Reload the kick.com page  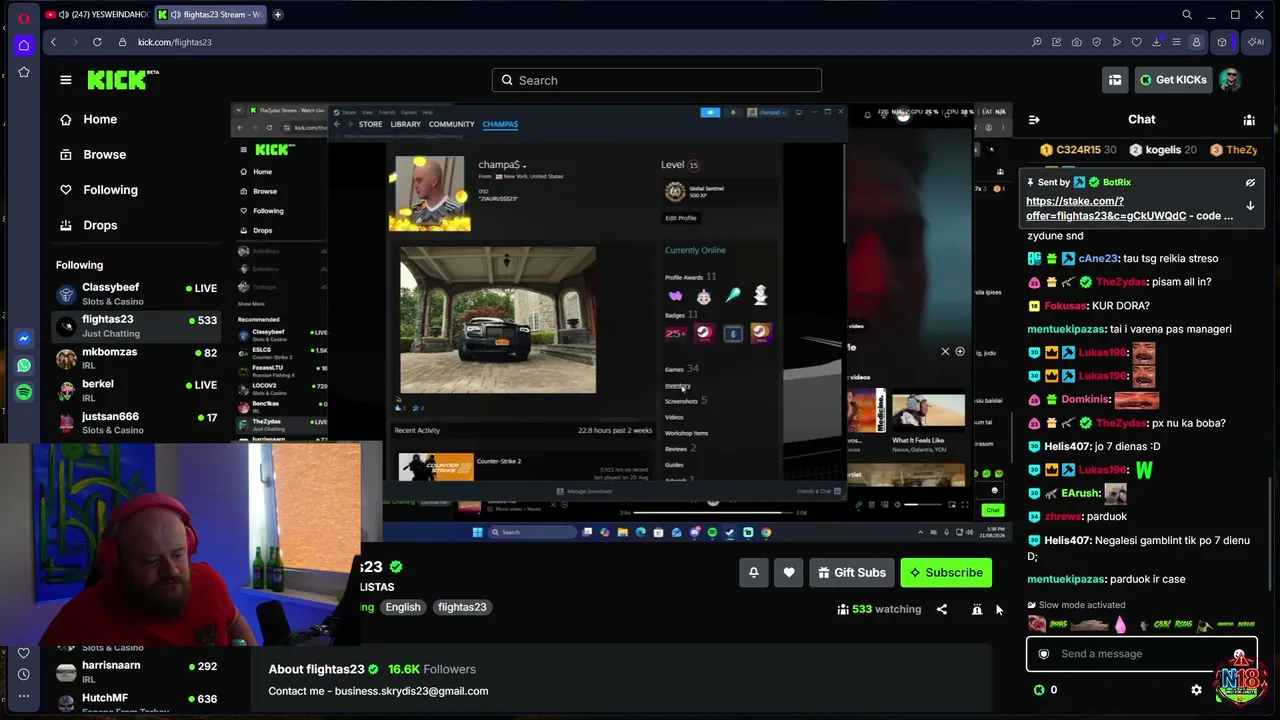click(x=97, y=42)
